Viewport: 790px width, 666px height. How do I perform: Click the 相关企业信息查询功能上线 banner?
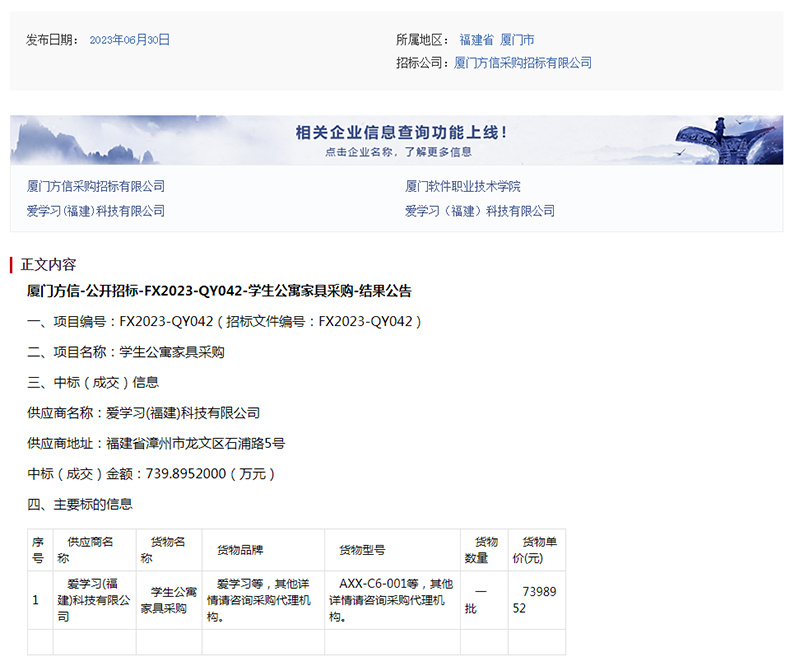(x=397, y=140)
